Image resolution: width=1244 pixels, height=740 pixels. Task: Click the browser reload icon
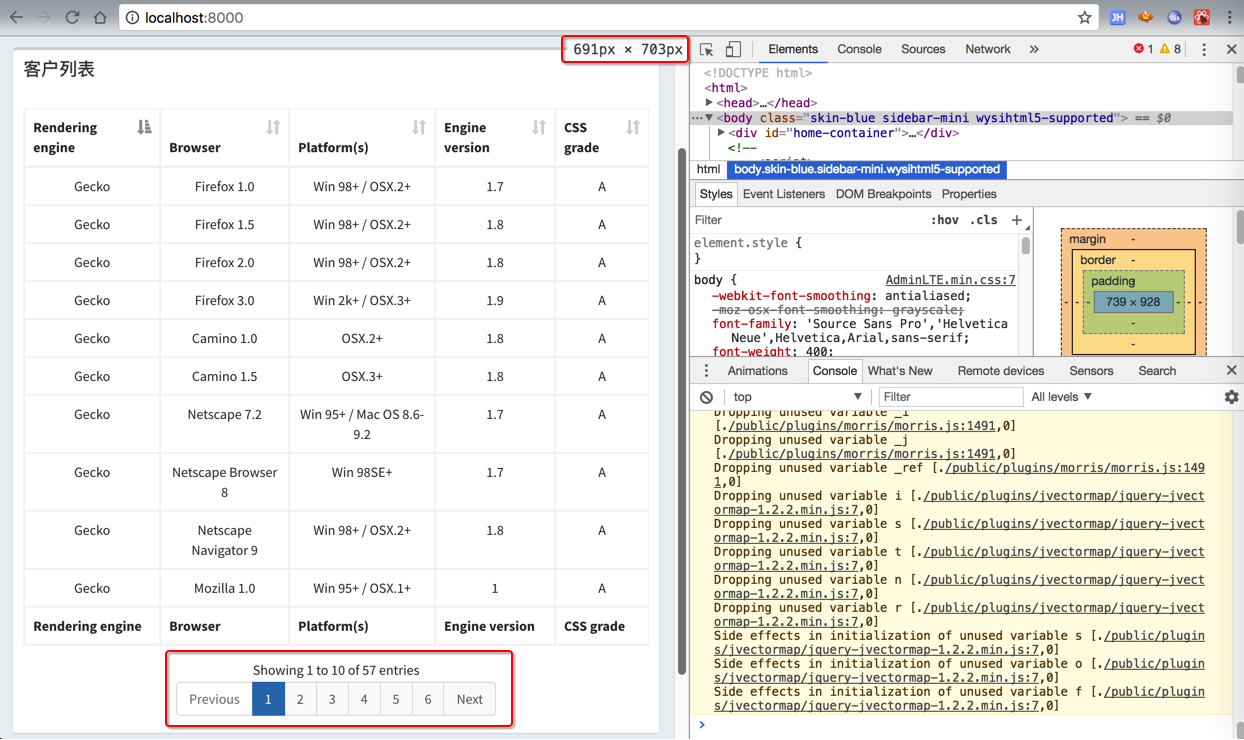click(x=72, y=17)
